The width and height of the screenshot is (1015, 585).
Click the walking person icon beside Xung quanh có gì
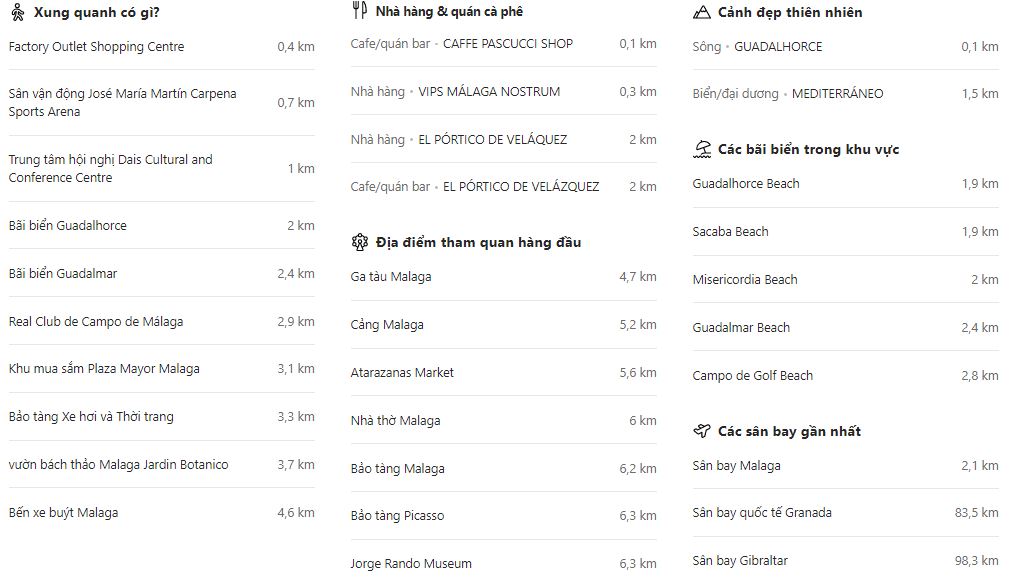(x=17, y=13)
